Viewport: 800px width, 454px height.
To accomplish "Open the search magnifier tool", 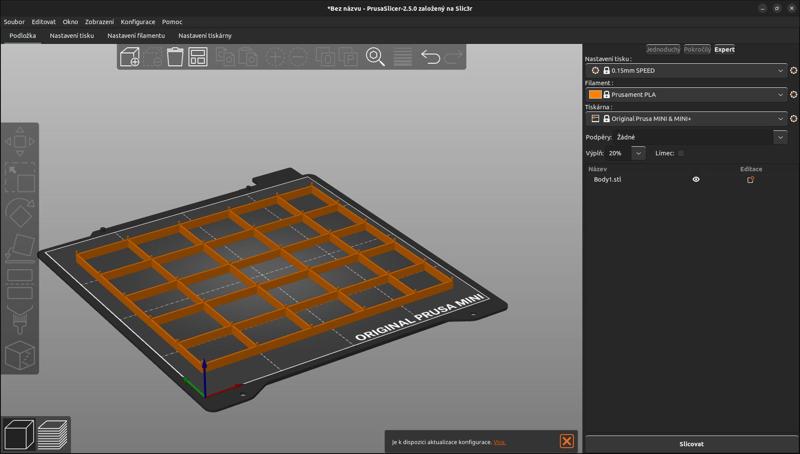I will tap(376, 57).
